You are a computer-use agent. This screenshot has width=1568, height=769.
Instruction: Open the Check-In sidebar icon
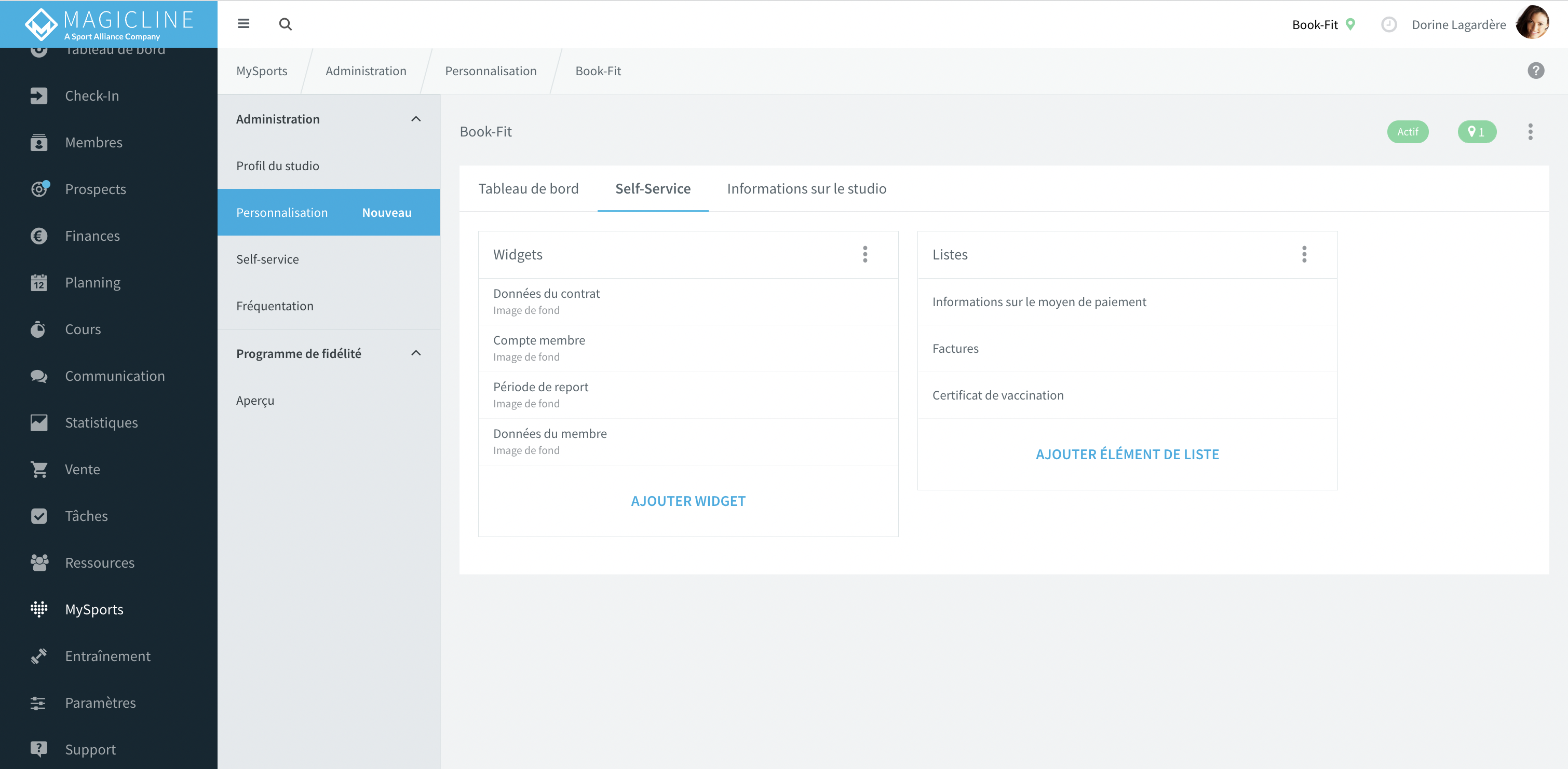[x=39, y=95]
